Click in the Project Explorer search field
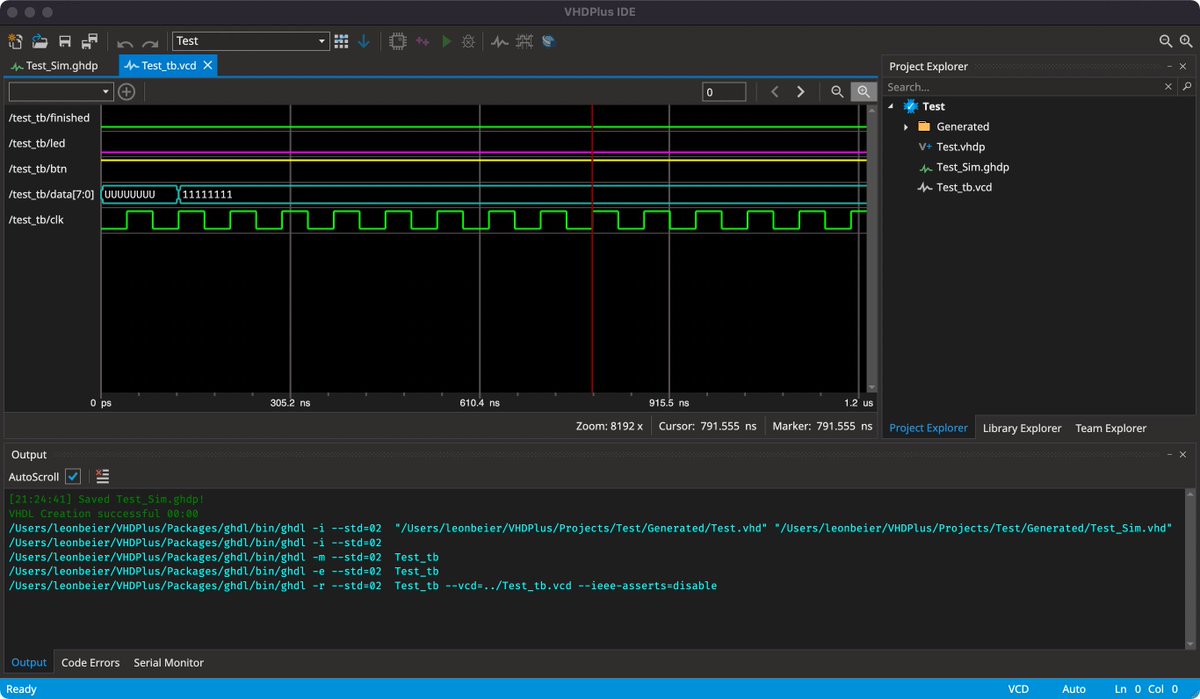The height and width of the screenshot is (699, 1200). tap(1024, 87)
